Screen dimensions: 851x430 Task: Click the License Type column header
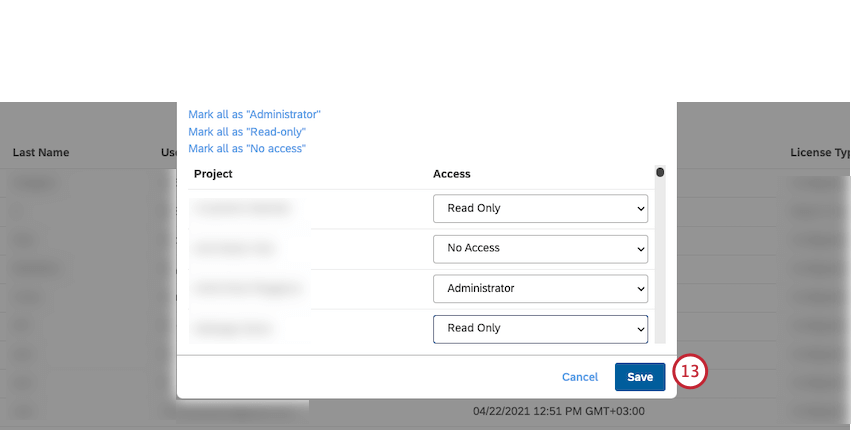(819, 153)
